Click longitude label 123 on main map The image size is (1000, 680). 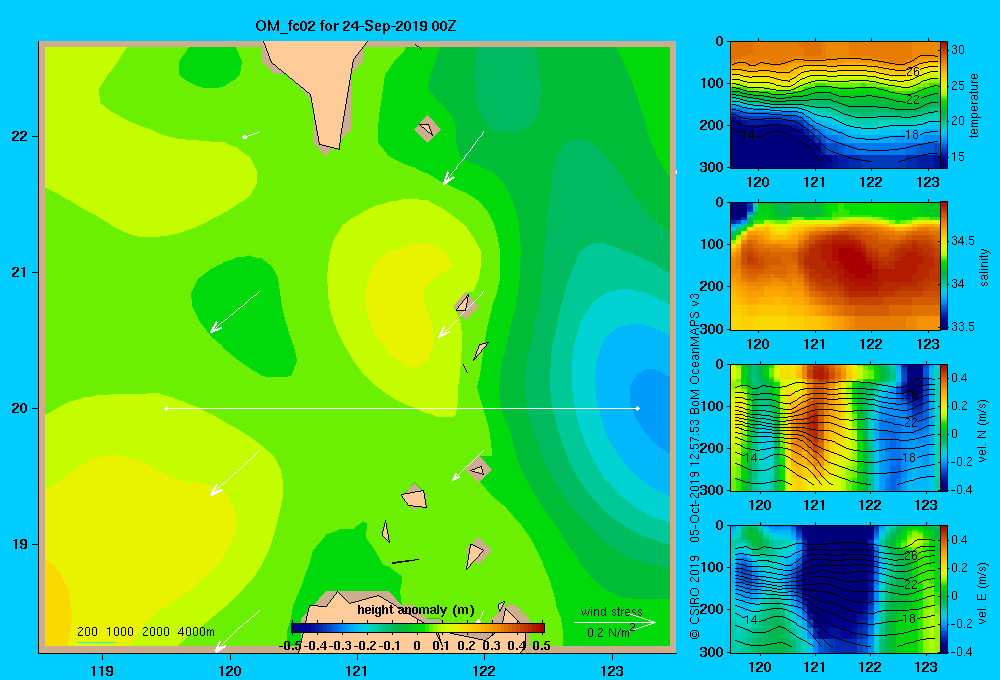(x=612, y=670)
